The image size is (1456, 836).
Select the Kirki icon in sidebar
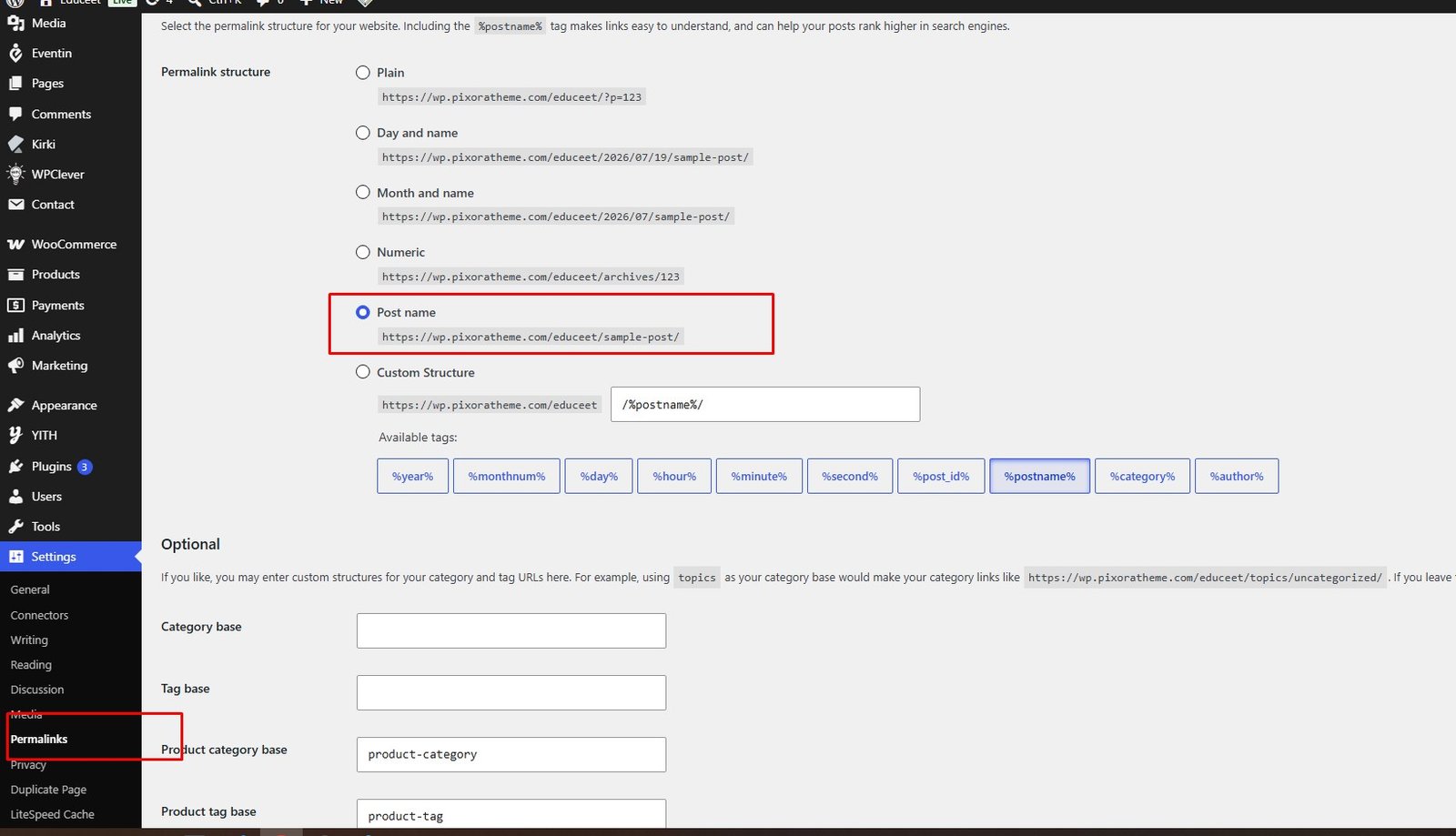pos(15,145)
